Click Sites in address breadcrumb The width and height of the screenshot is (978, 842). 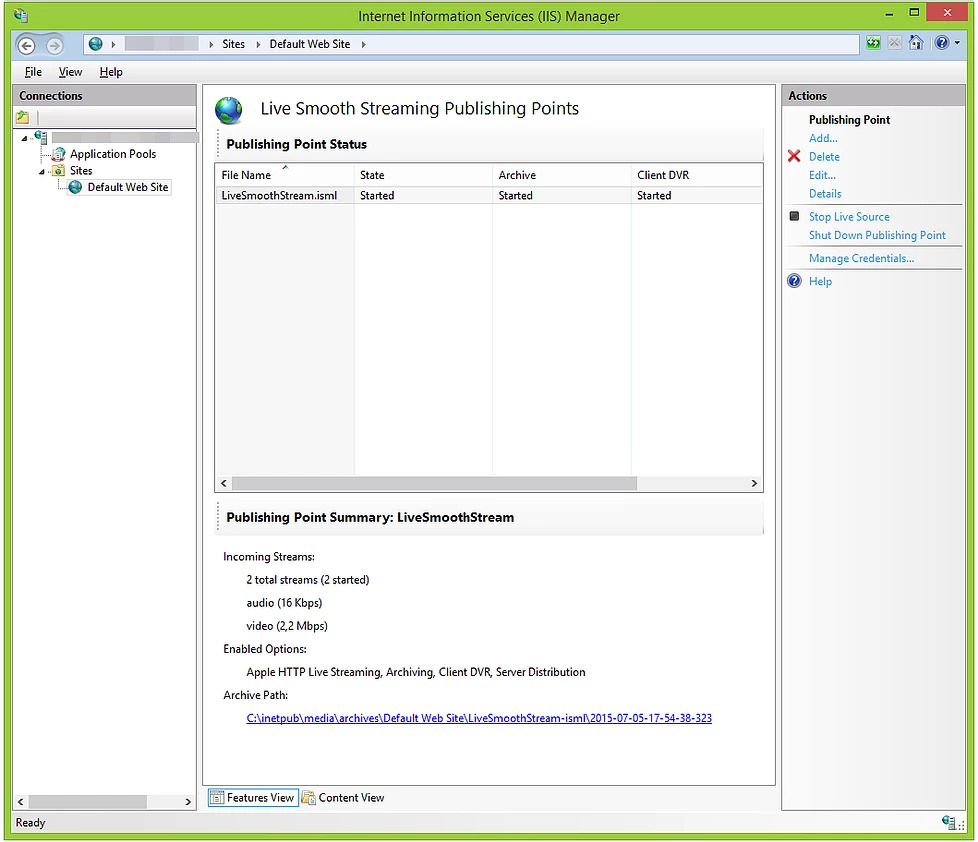(x=233, y=44)
